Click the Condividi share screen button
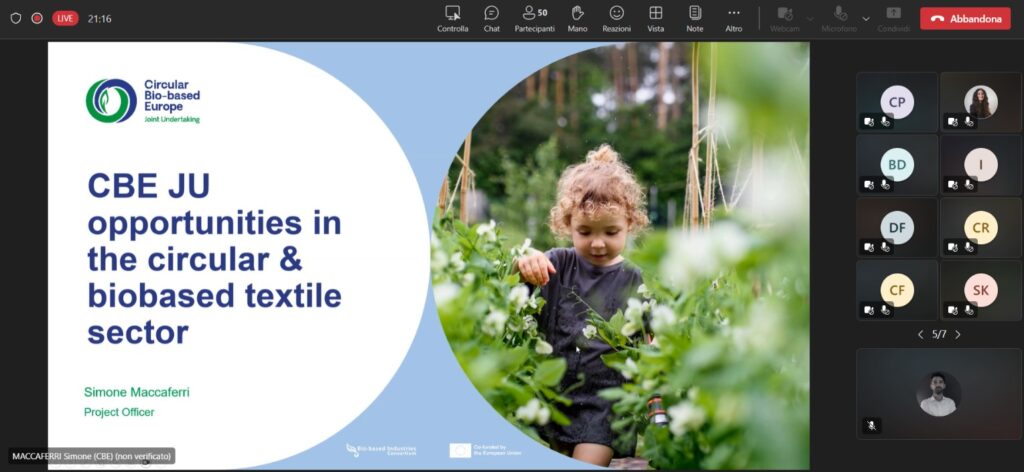1024x472 pixels. pos(893,18)
